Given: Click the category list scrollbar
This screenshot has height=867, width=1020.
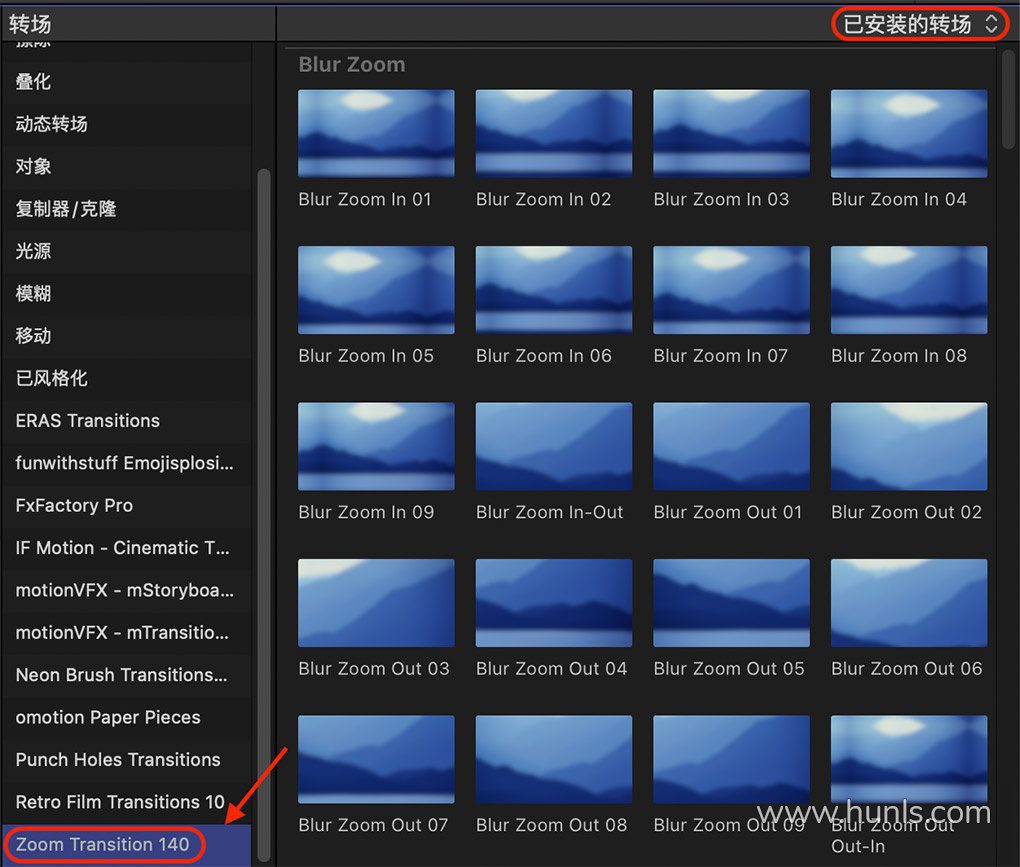Looking at the screenshot, I should [x=263, y=514].
